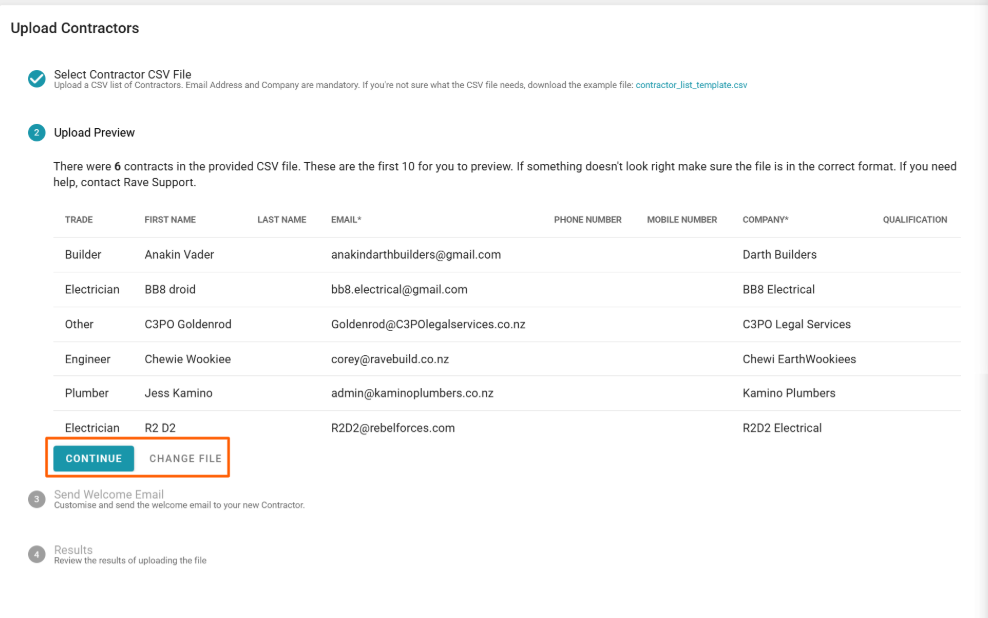Screen dimensions: 988x618
Task: Click the completed step one checkmark icon
Action: (x=37, y=78)
